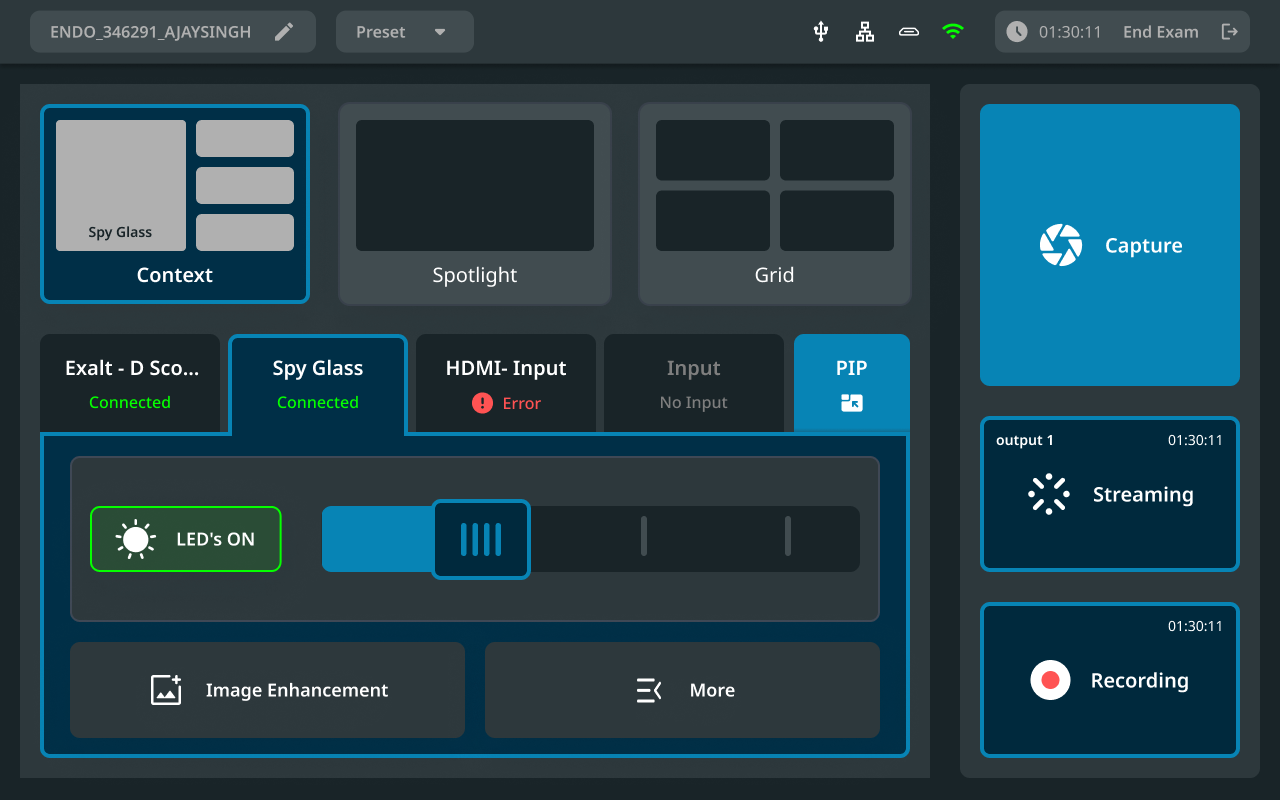Viewport: 1280px width, 800px height.
Task: Click the streaming spinner icon
Action: point(1049,494)
